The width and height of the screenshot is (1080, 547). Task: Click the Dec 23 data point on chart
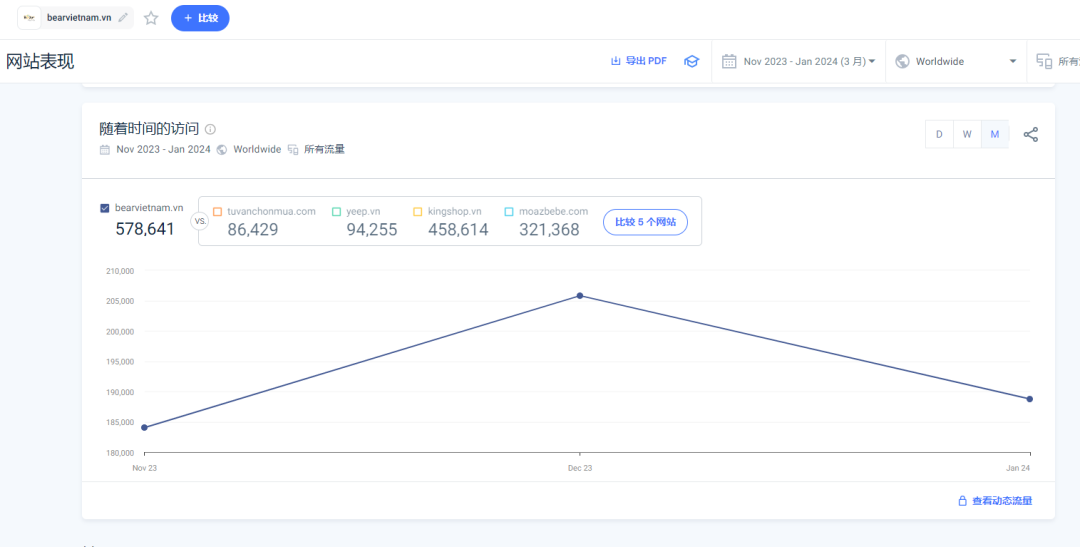(x=580, y=296)
